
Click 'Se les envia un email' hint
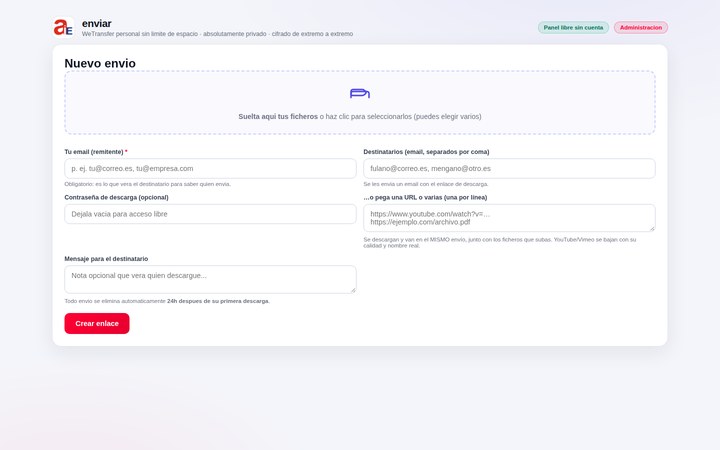tap(426, 184)
